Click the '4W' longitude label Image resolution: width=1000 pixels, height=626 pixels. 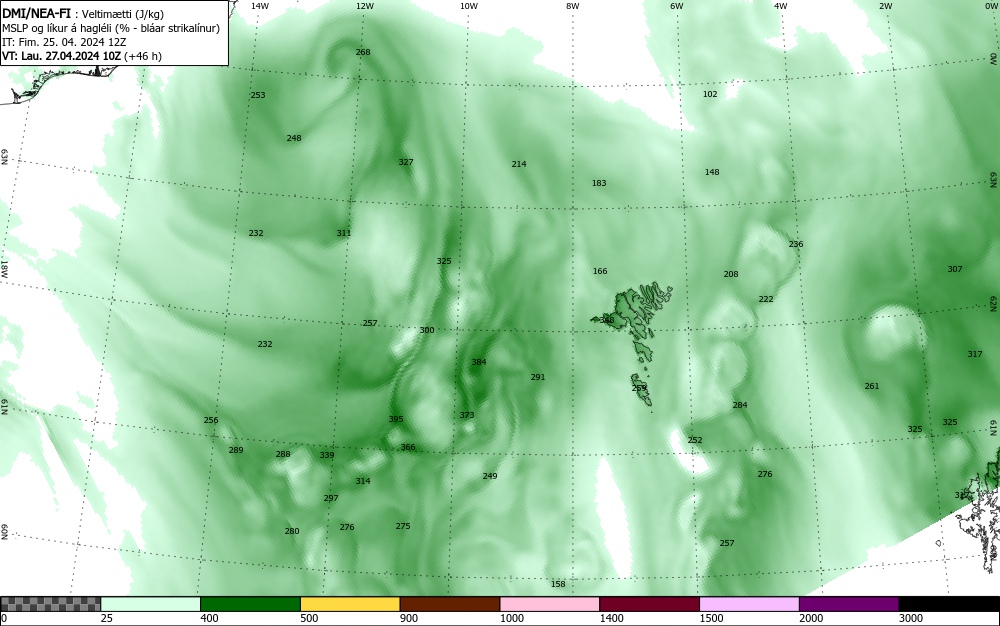tap(781, 6)
